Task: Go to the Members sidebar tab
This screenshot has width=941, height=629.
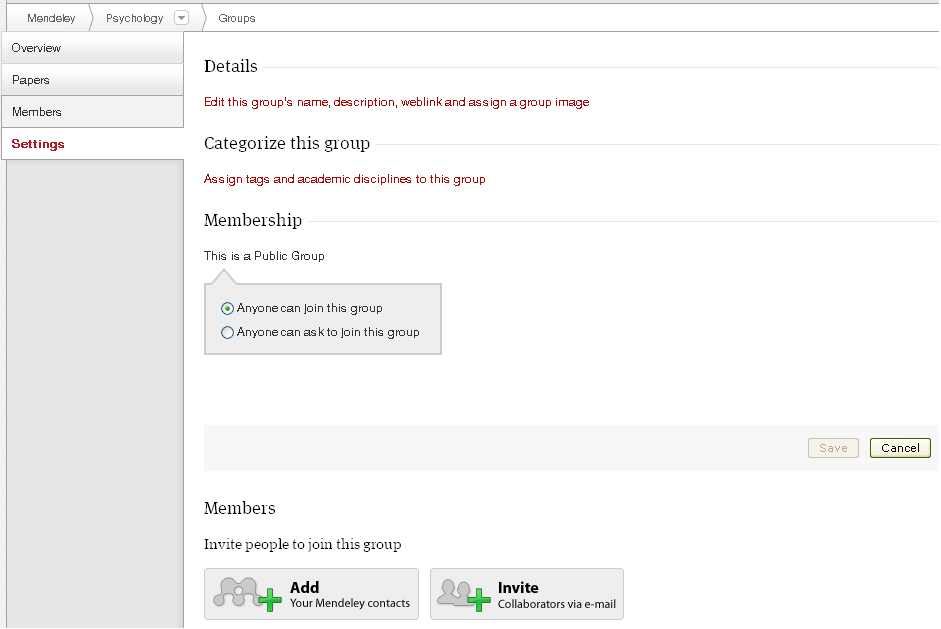Action: (92, 112)
